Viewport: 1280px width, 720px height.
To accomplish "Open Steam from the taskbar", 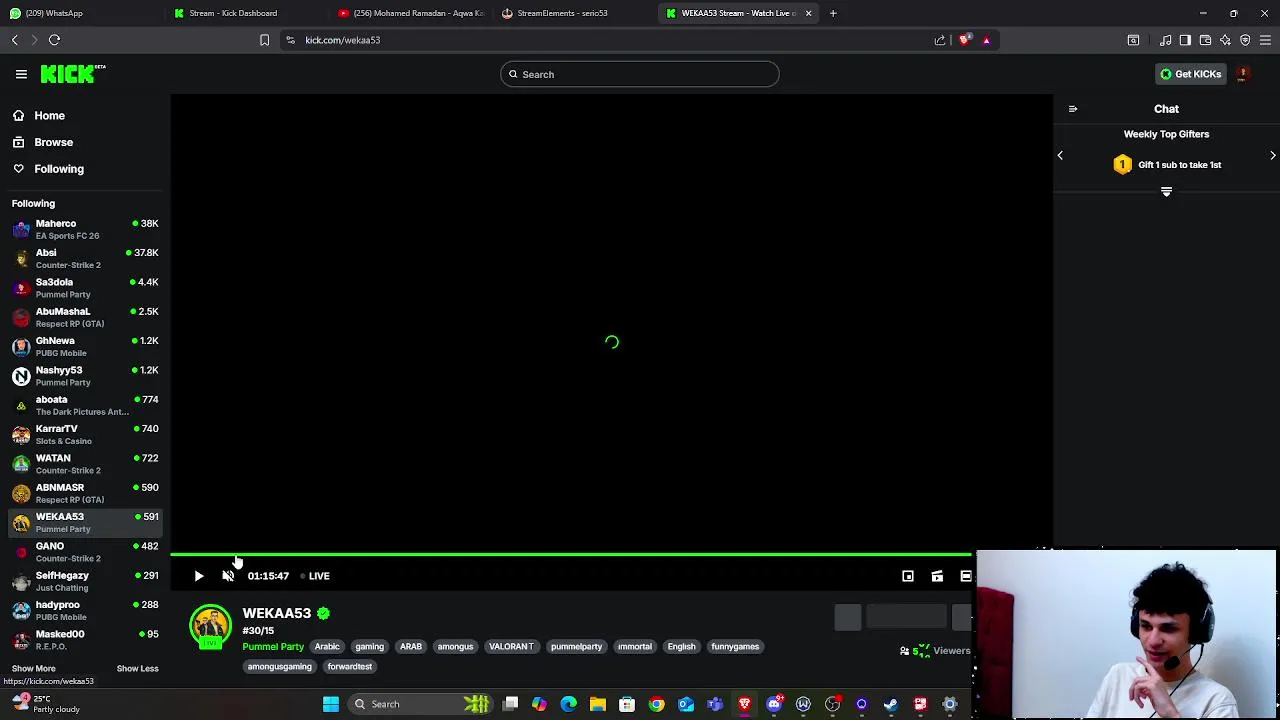I will tap(891, 704).
